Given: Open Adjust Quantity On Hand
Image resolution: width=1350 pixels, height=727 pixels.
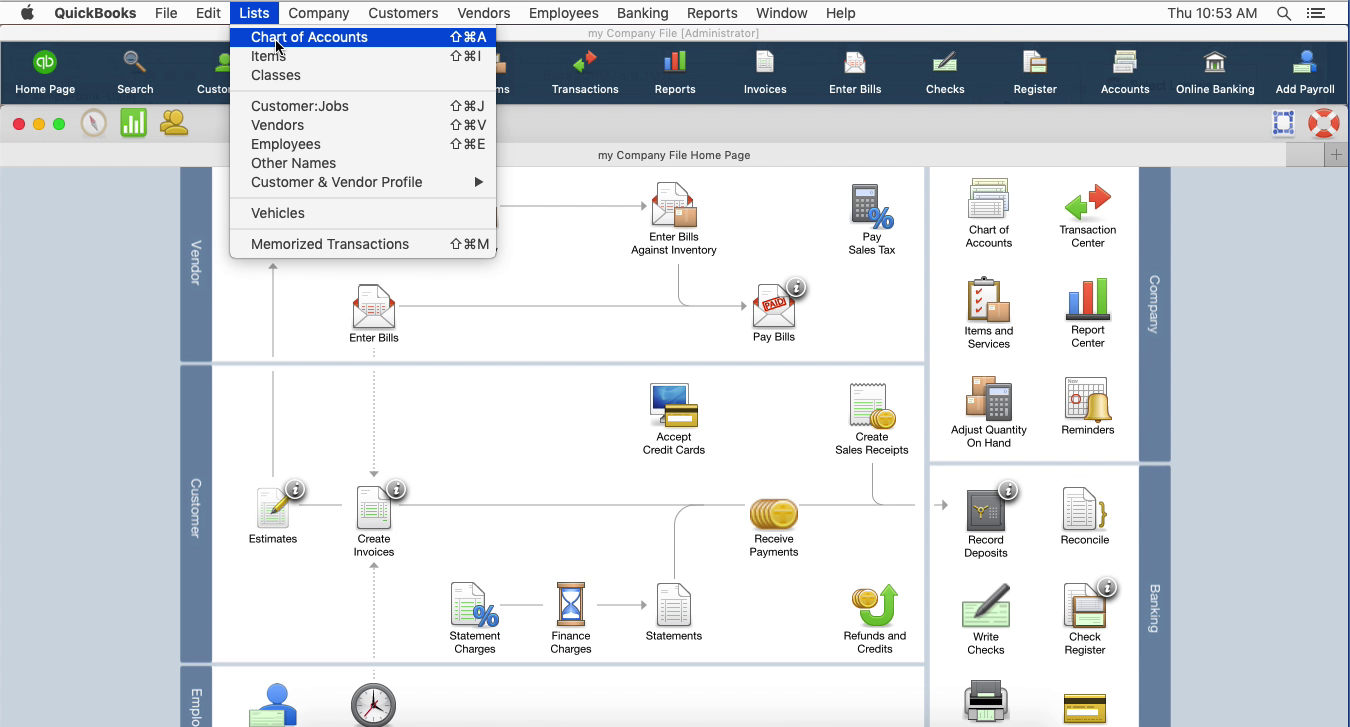Looking at the screenshot, I should click(989, 412).
